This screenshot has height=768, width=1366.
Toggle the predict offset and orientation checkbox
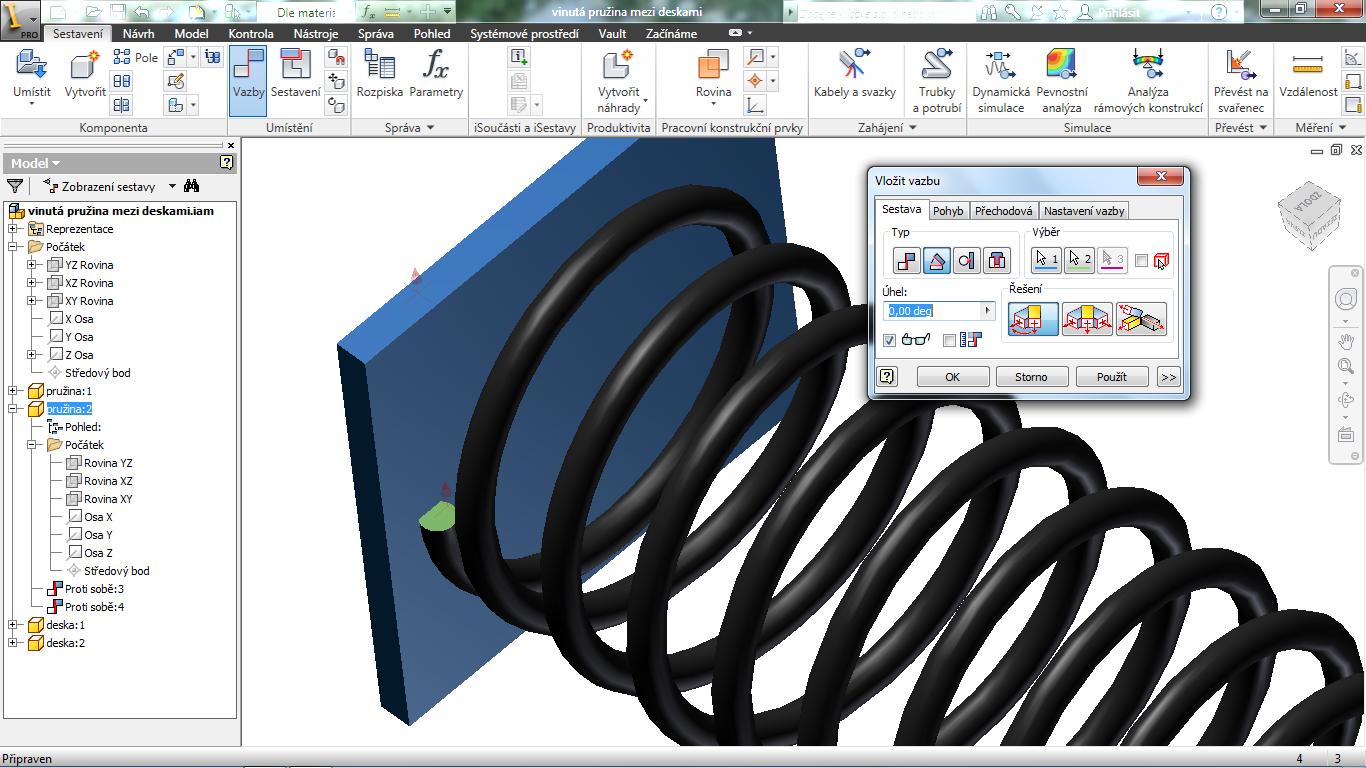point(949,341)
